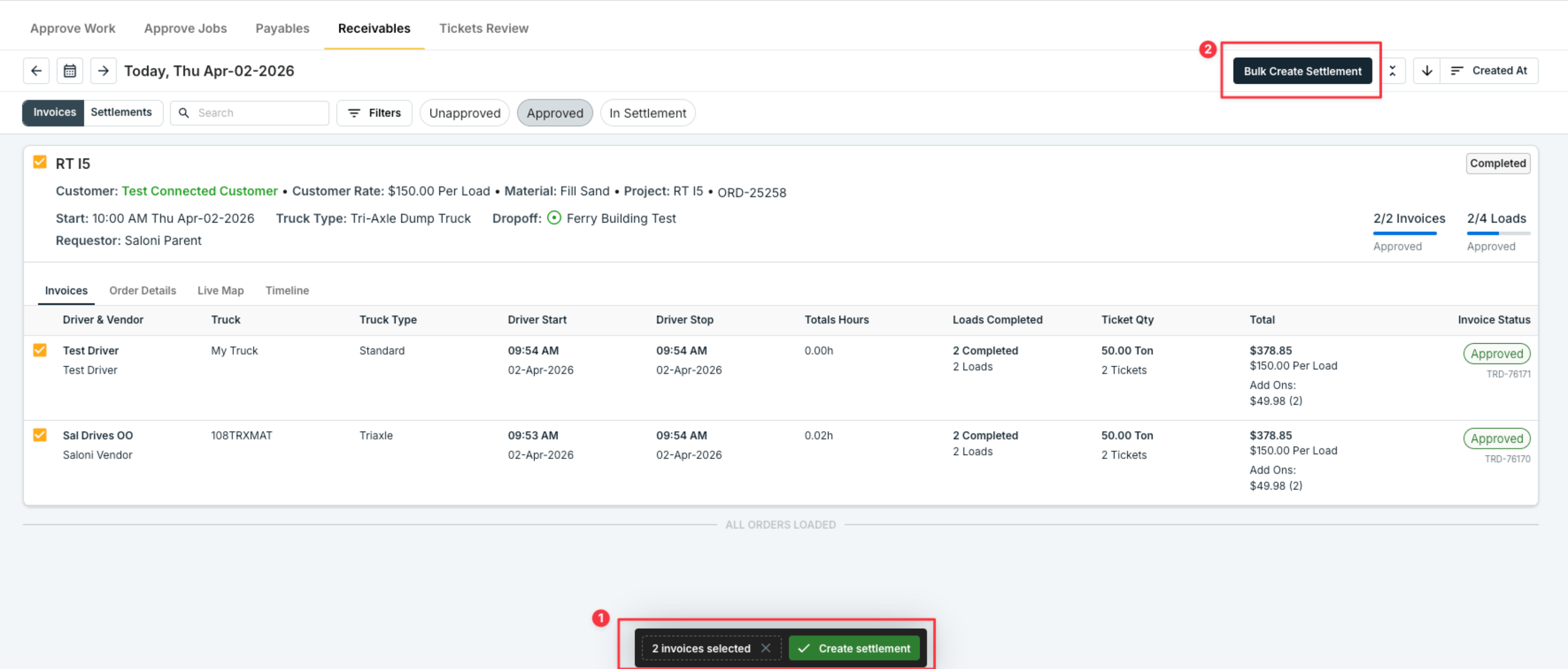Open the calendar date picker icon
Screen dimensions: 1568x669
pyautogui.click(x=70, y=71)
